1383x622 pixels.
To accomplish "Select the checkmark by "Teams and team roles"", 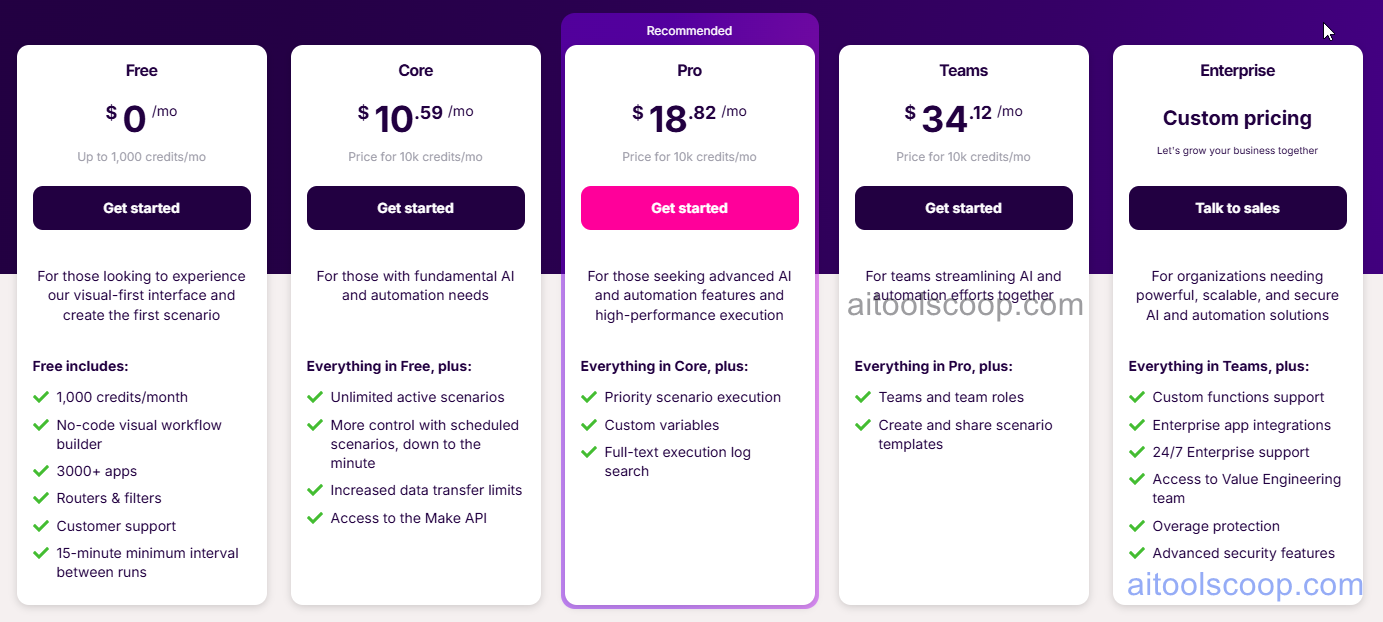I will tap(862, 397).
